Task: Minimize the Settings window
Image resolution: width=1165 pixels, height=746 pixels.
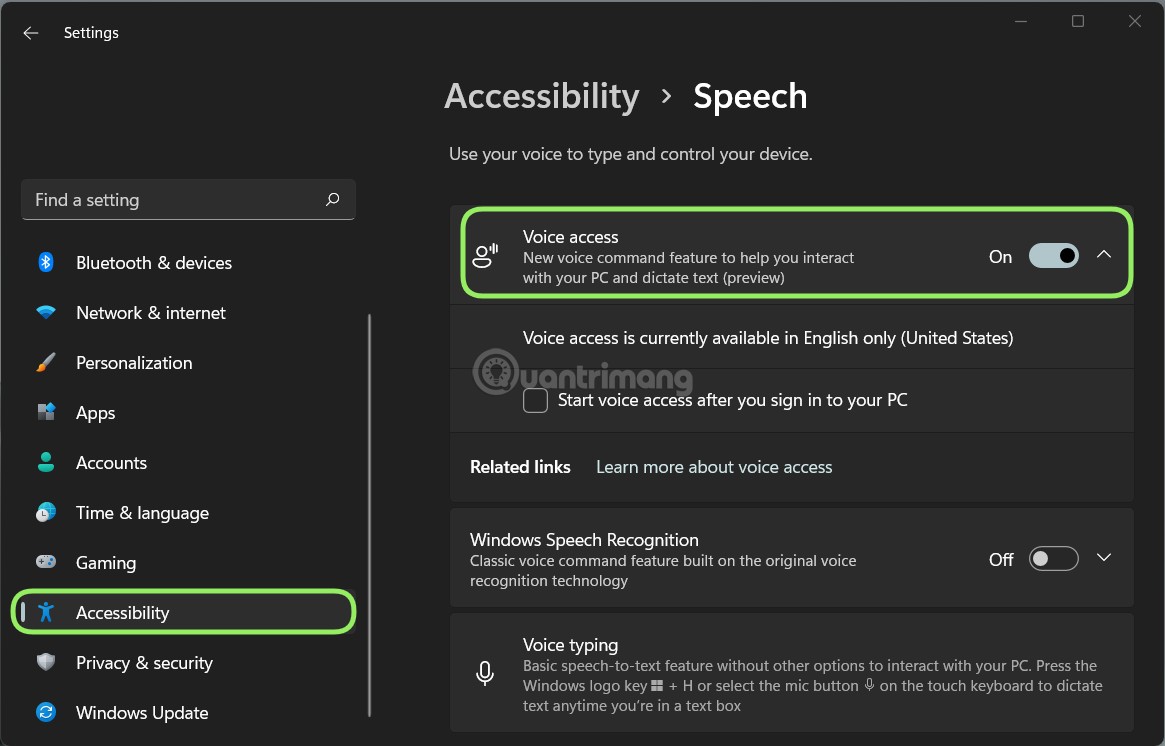Action: [1021, 21]
